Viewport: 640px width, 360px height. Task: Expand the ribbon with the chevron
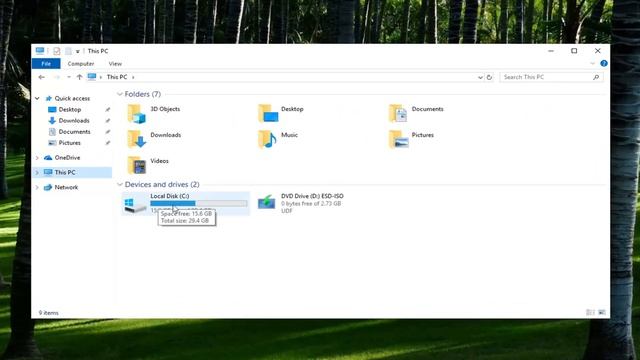point(592,64)
